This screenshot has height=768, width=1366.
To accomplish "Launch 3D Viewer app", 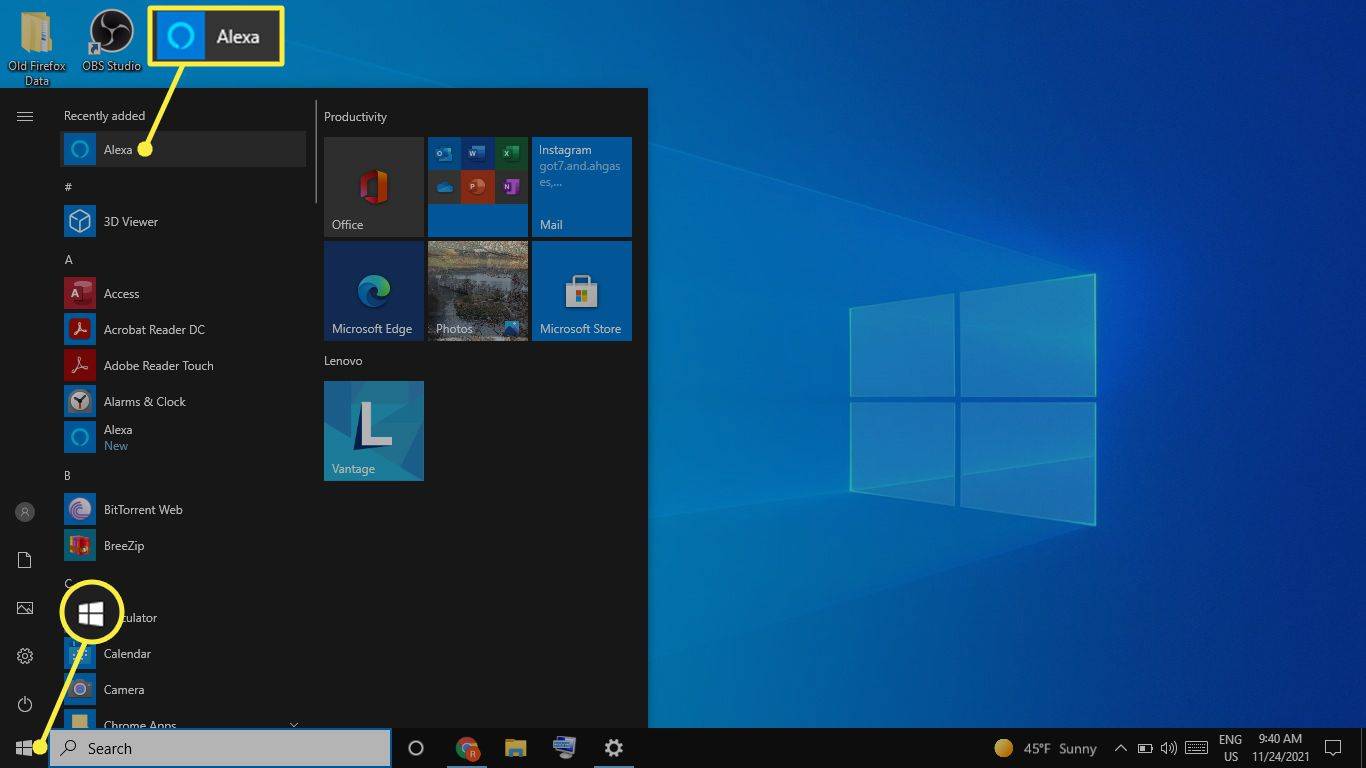I will coord(183,222).
